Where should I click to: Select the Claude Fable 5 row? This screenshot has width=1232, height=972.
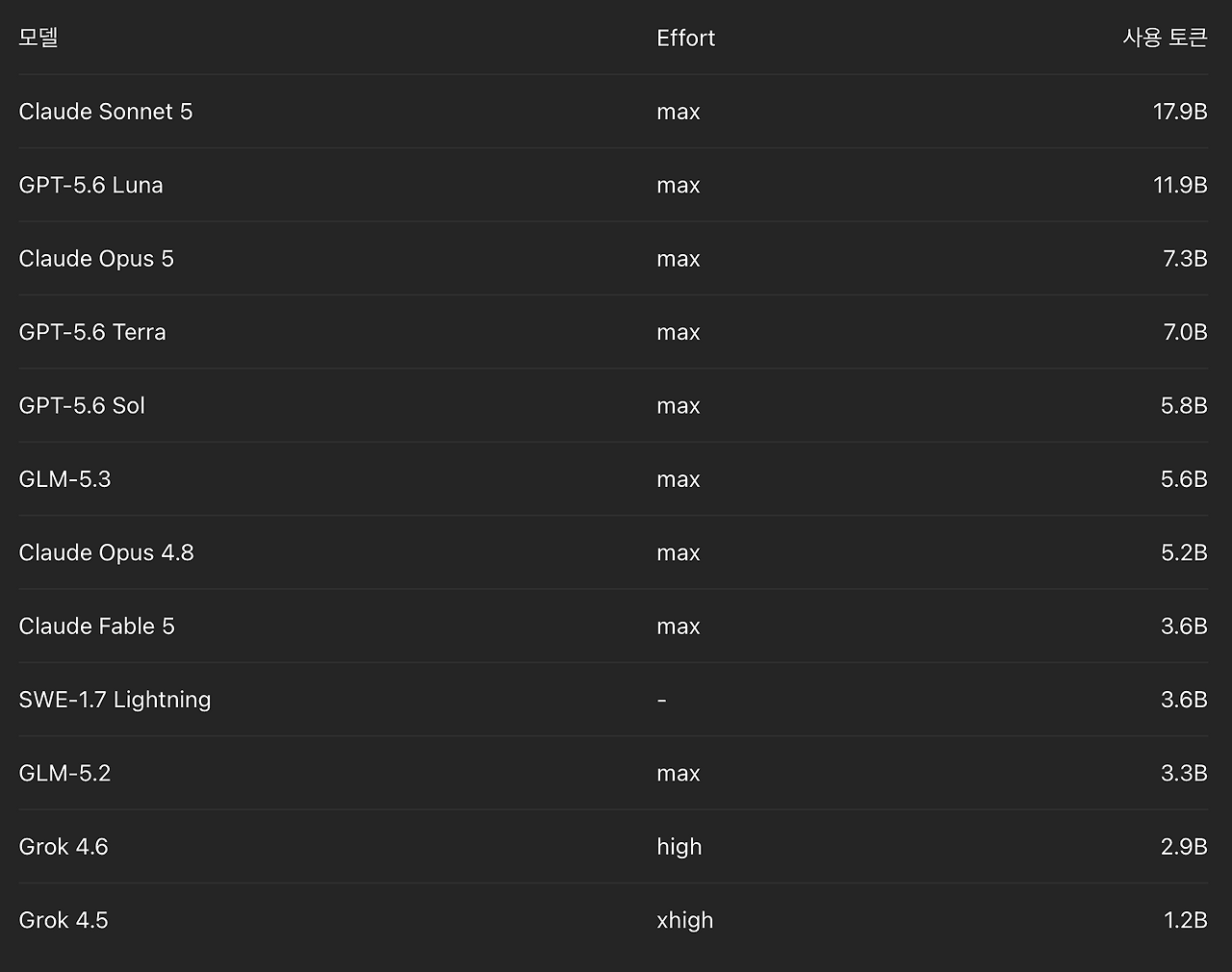(613, 627)
